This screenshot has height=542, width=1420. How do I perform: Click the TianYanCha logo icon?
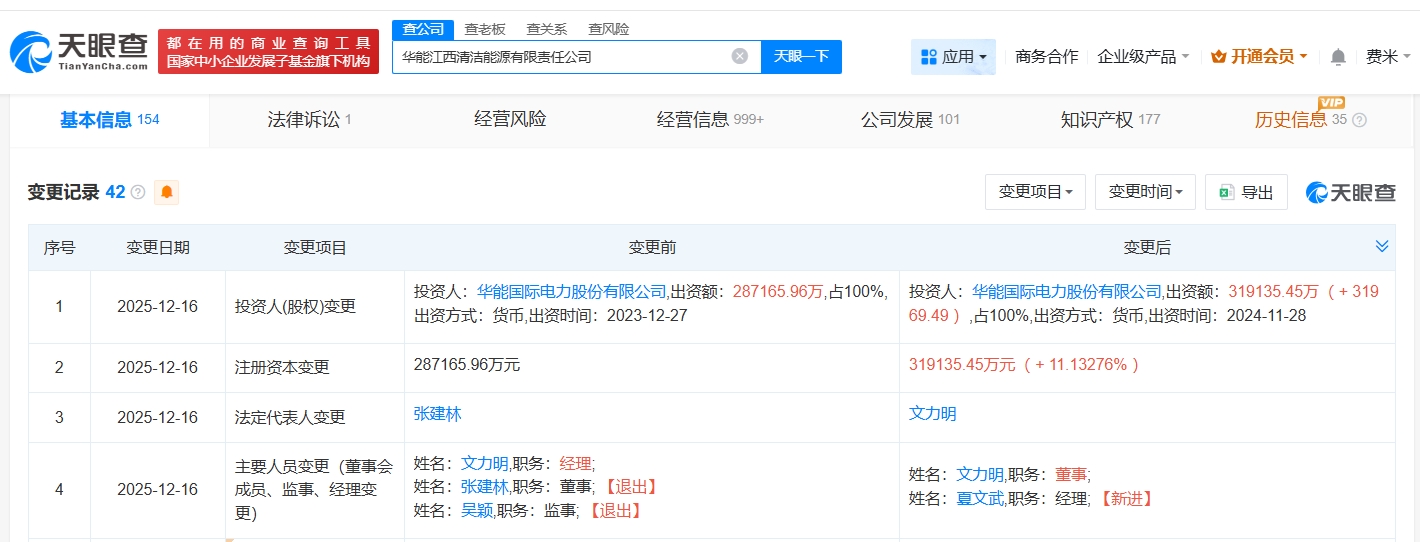pyautogui.click(x=31, y=51)
